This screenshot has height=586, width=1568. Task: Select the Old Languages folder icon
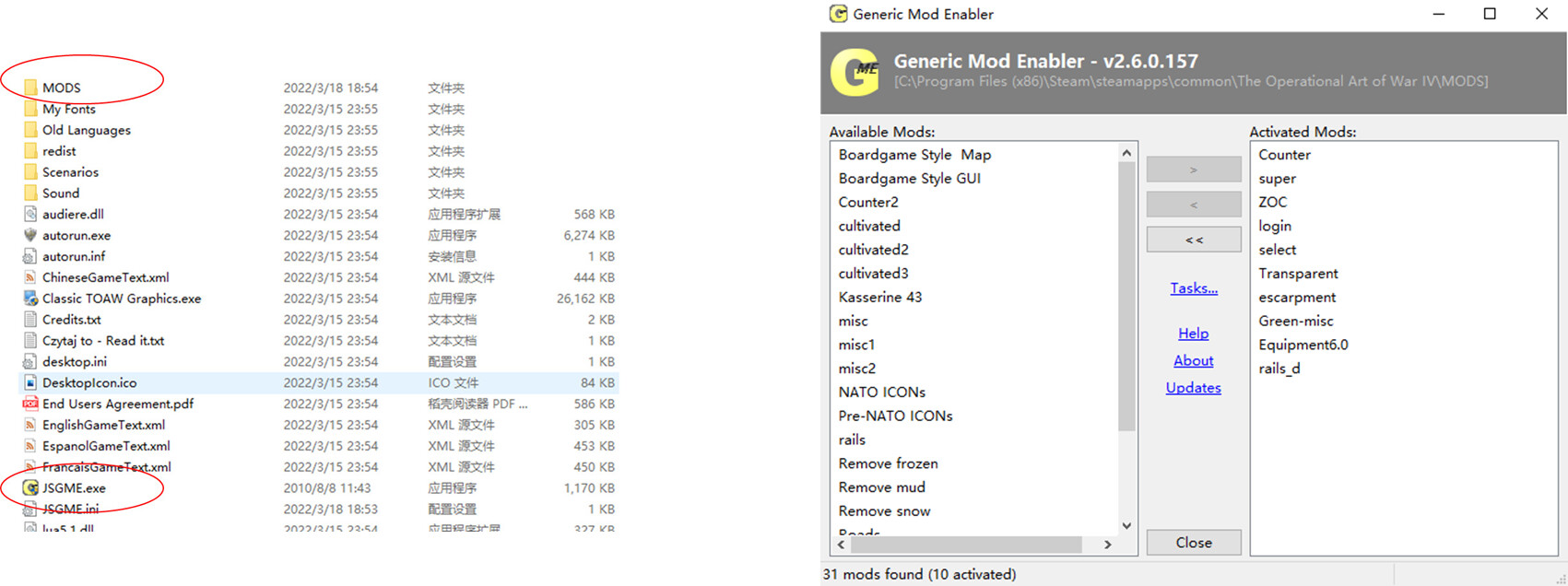30,130
